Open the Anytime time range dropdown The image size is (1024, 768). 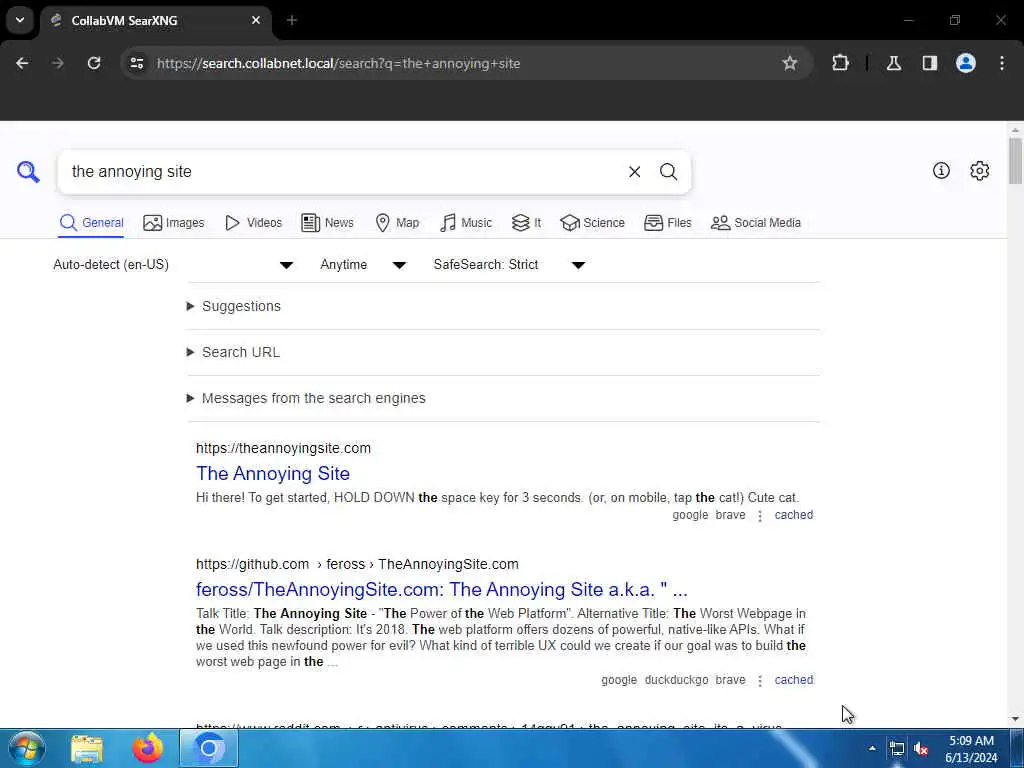pyautogui.click(x=363, y=264)
